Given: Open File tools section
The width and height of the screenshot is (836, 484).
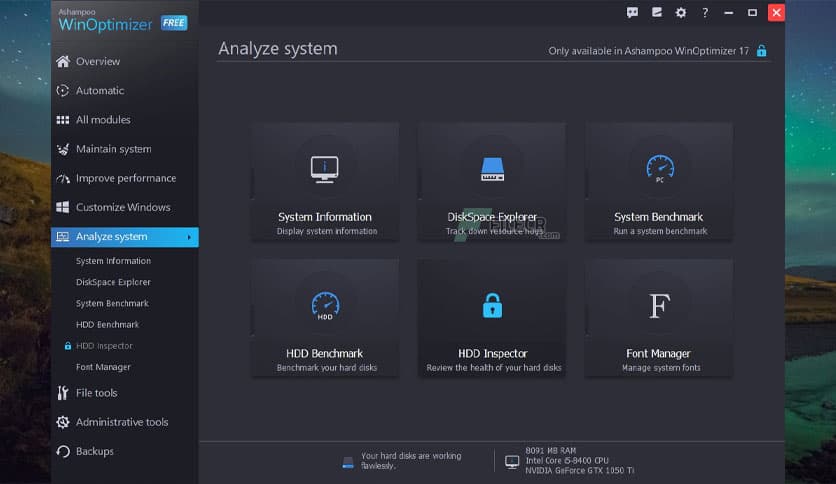Looking at the screenshot, I should tap(97, 393).
